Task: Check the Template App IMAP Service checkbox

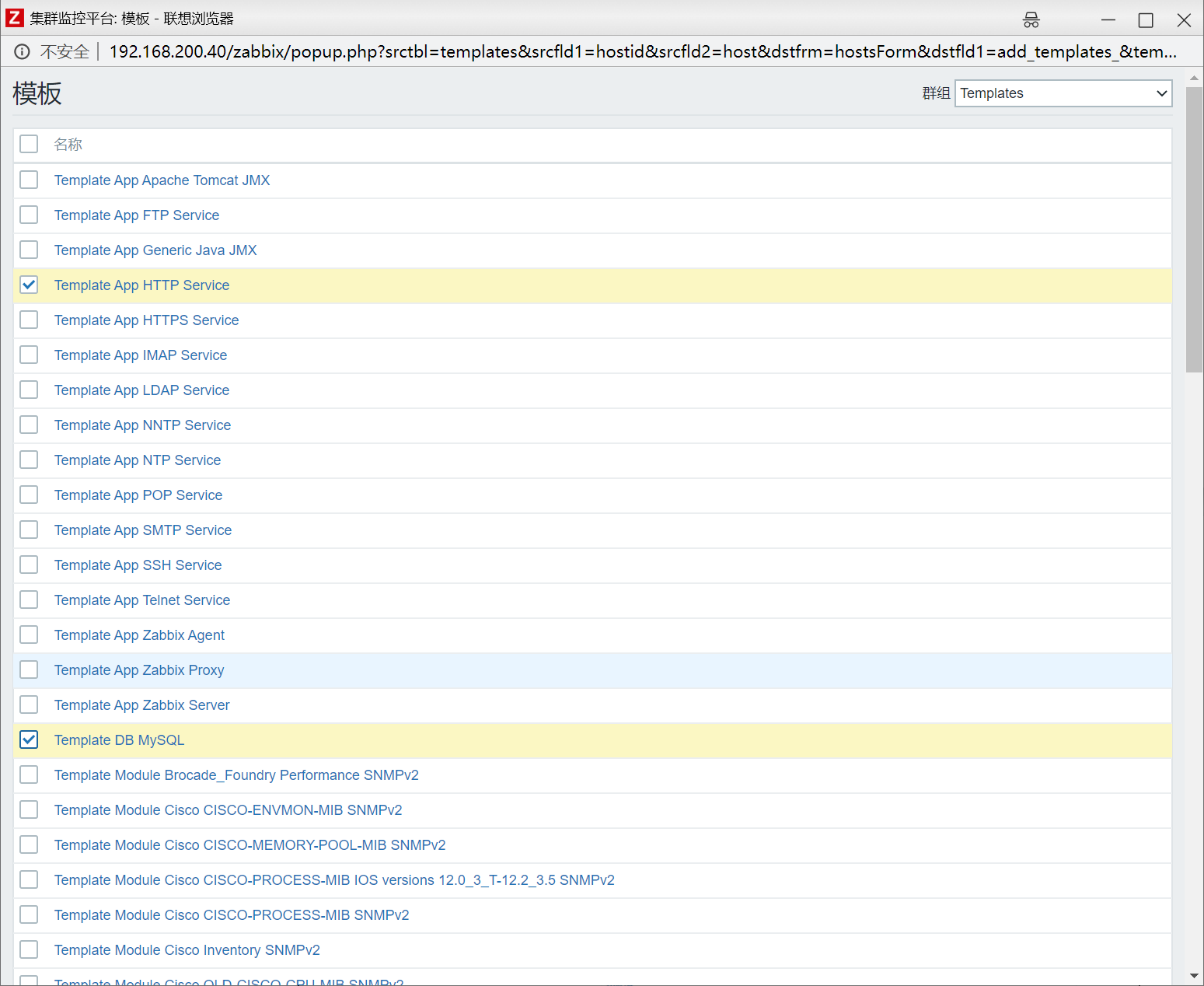Action: pos(29,355)
